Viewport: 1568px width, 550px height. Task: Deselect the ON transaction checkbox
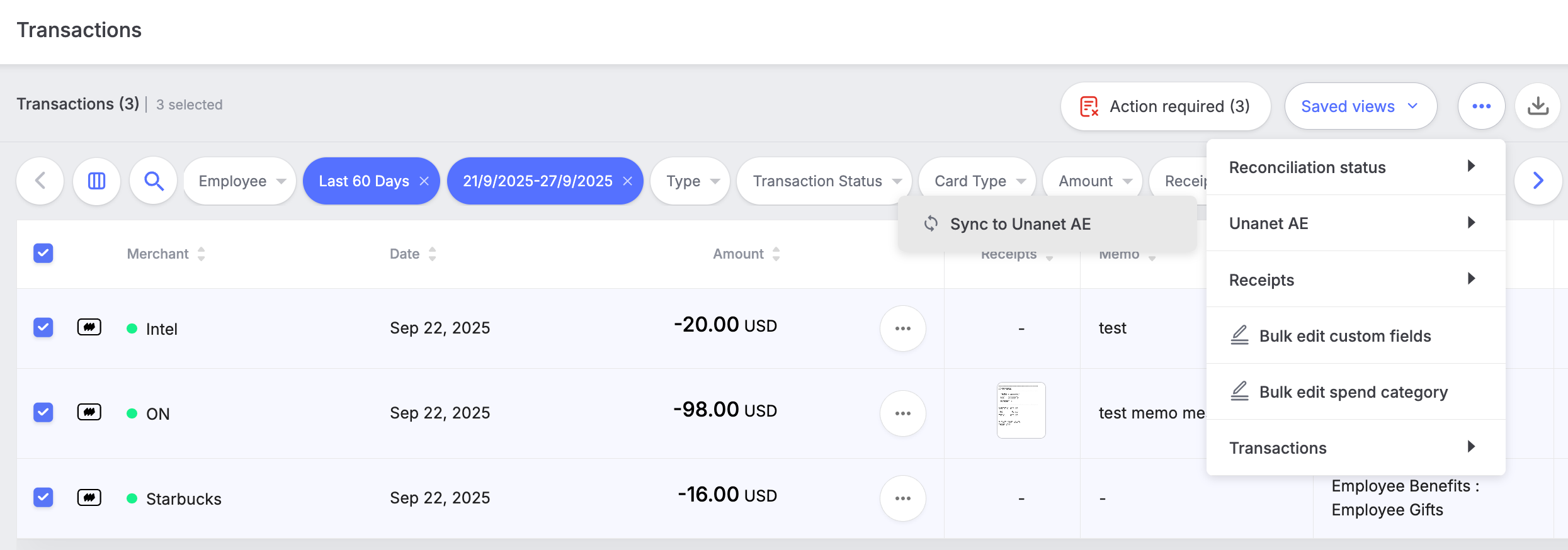tap(43, 413)
